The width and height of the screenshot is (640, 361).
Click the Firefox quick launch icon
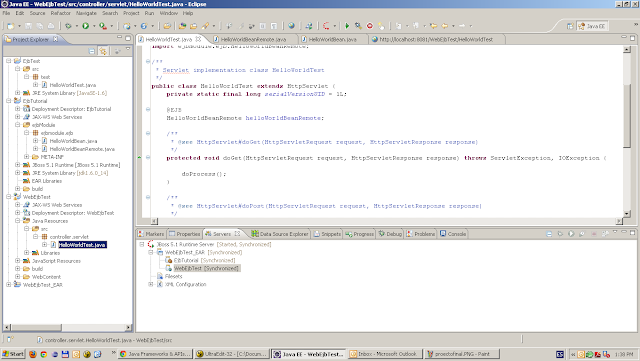pyautogui.click(x=33, y=354)
